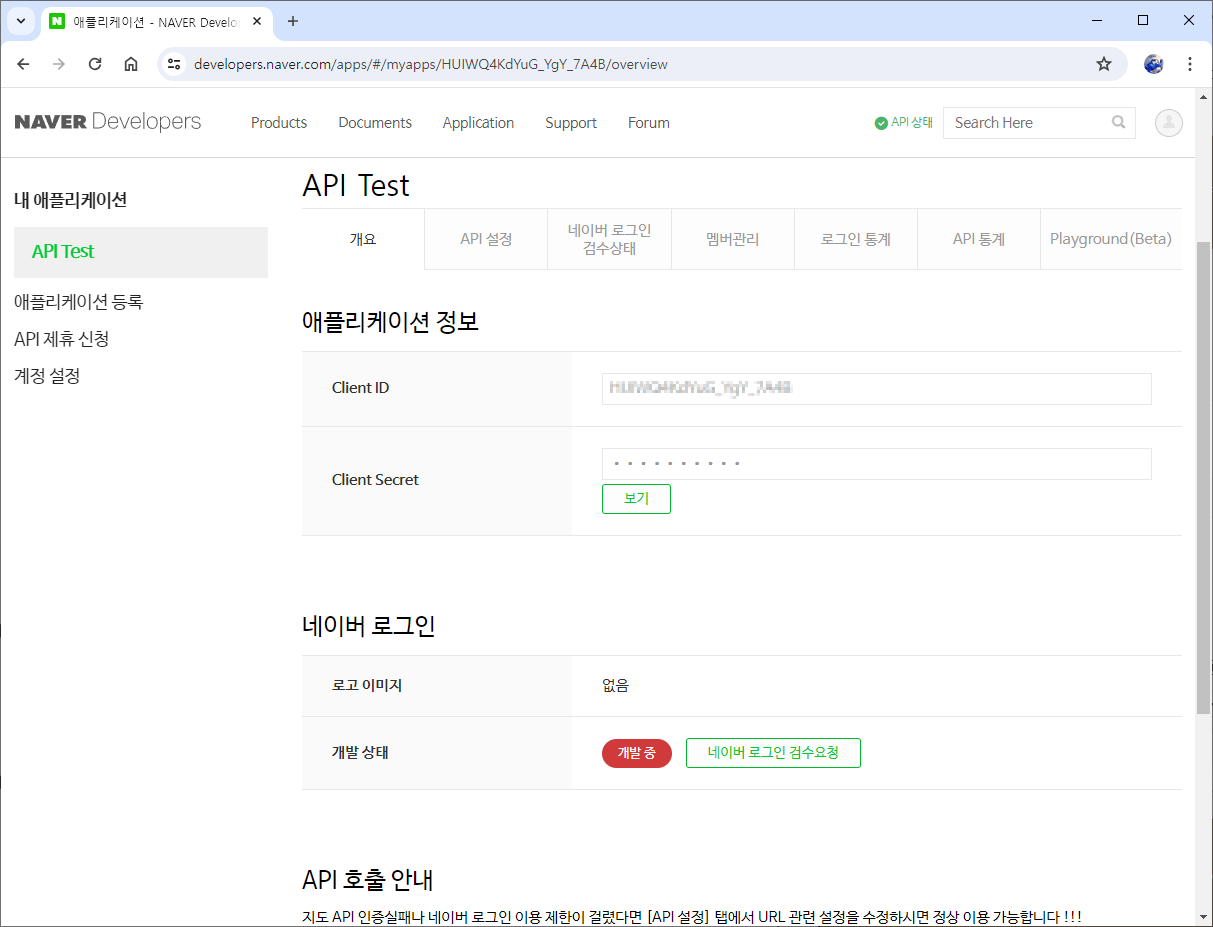The width and height of the screenshot is (1213, 927).
Task: Click the Client Secret row label
Action: point(375,480)
